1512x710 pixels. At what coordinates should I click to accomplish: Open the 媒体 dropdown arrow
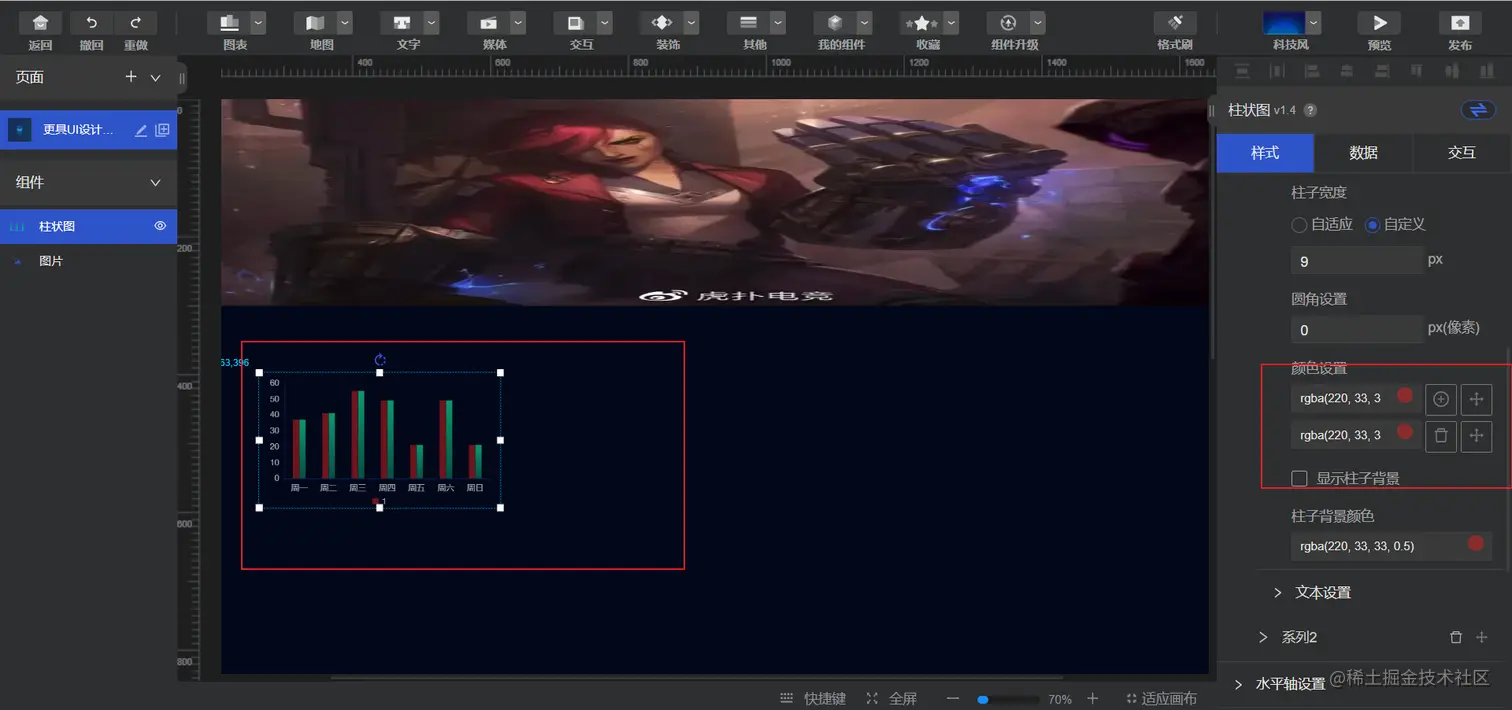[518, 22]
